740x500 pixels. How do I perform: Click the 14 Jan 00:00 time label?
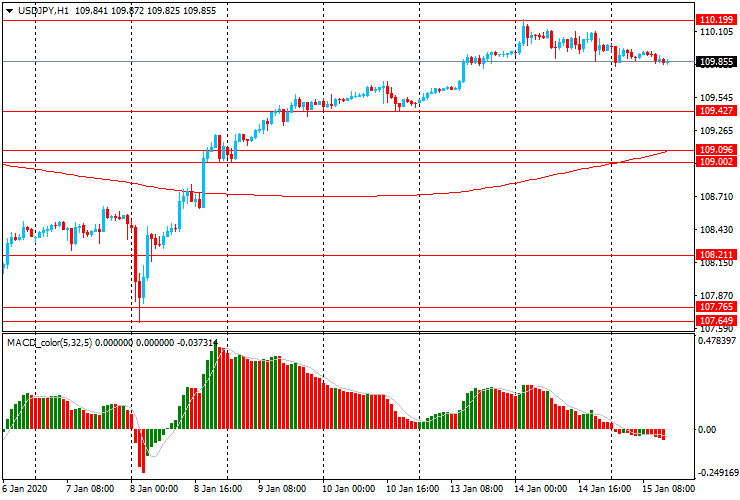click(x=541, y=489)
